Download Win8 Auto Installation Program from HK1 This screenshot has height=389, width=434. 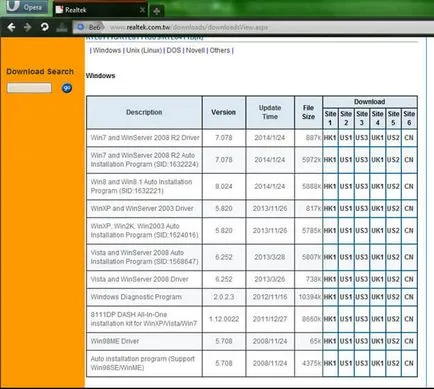coord(330,186)
